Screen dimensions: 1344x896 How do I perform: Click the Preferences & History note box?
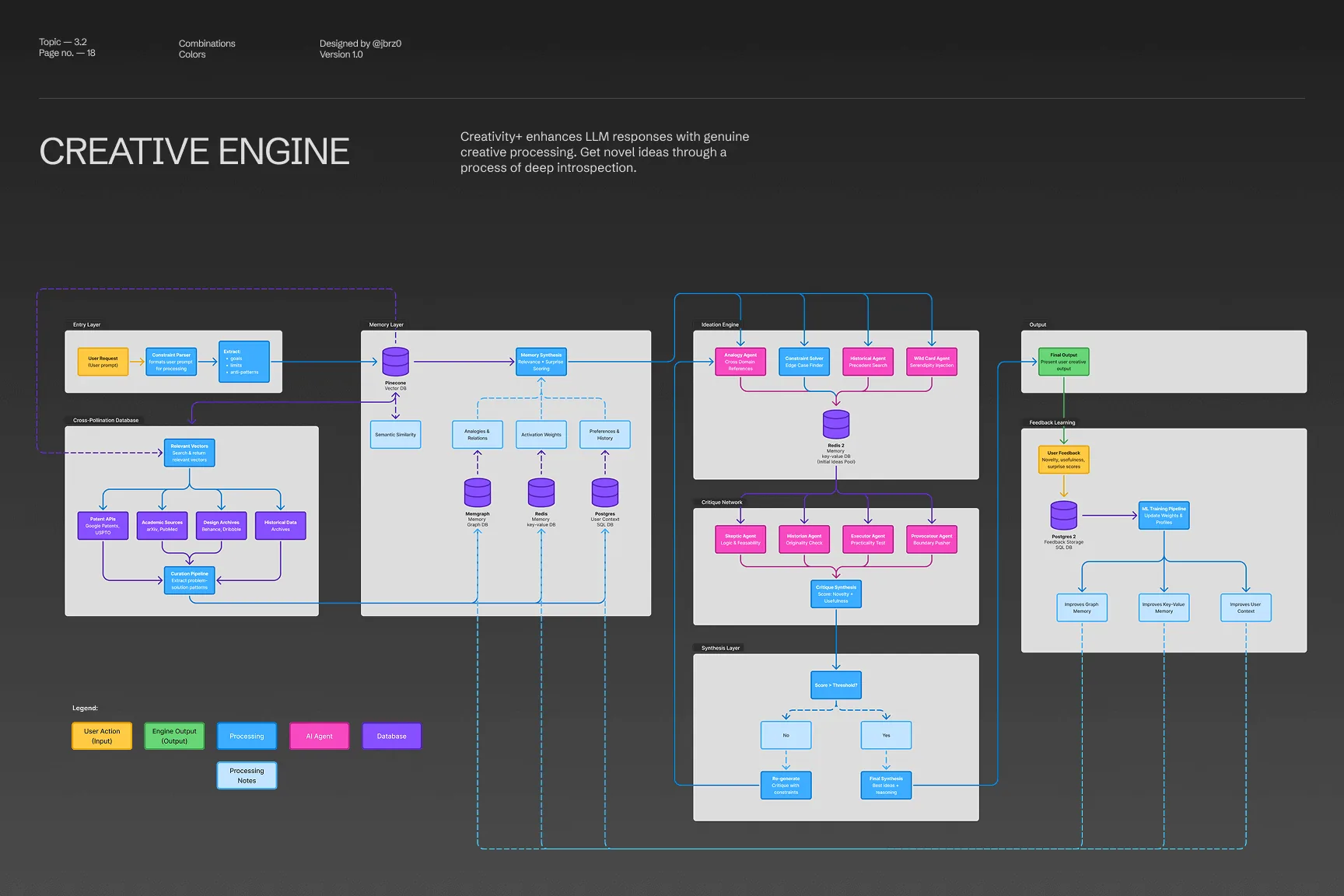pos(605,435)
